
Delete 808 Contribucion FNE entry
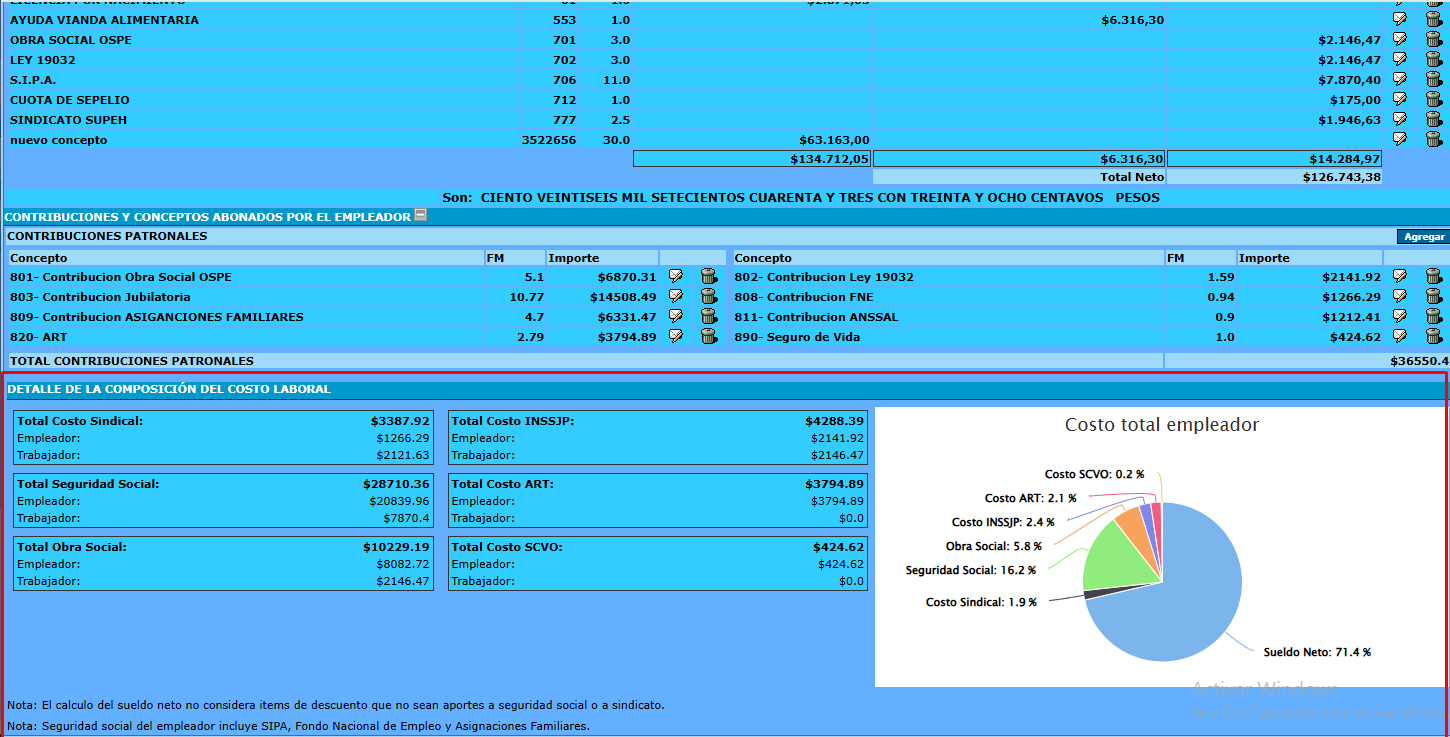(x=1433, y=296)
